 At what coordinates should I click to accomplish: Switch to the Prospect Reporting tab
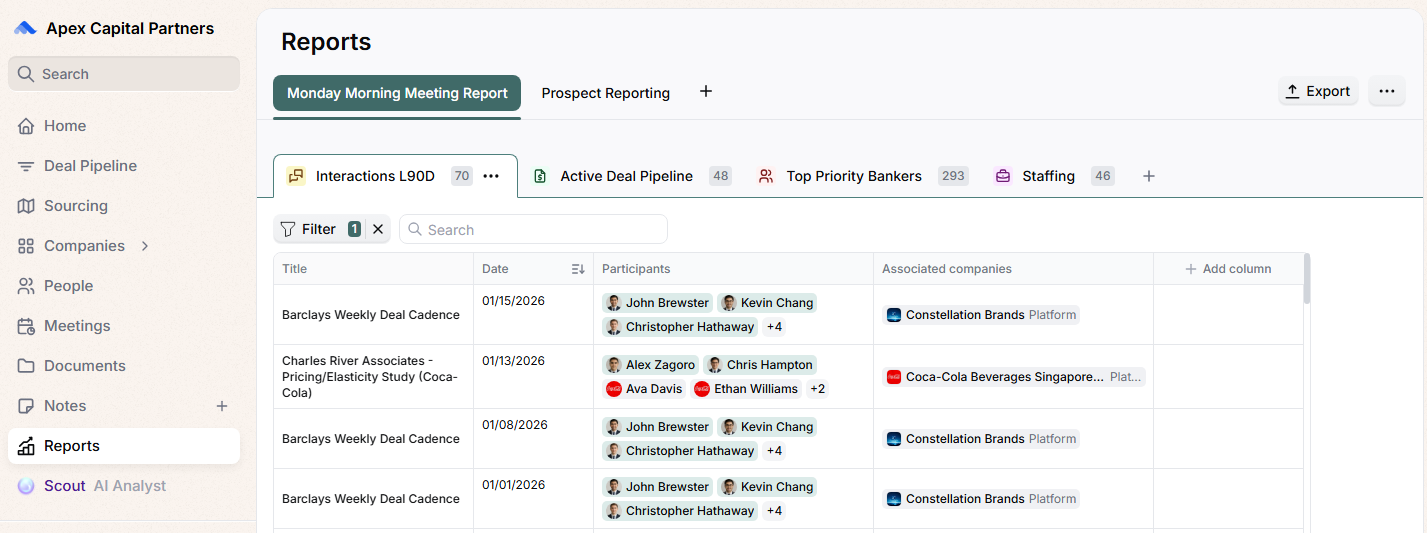coord(606,93)
